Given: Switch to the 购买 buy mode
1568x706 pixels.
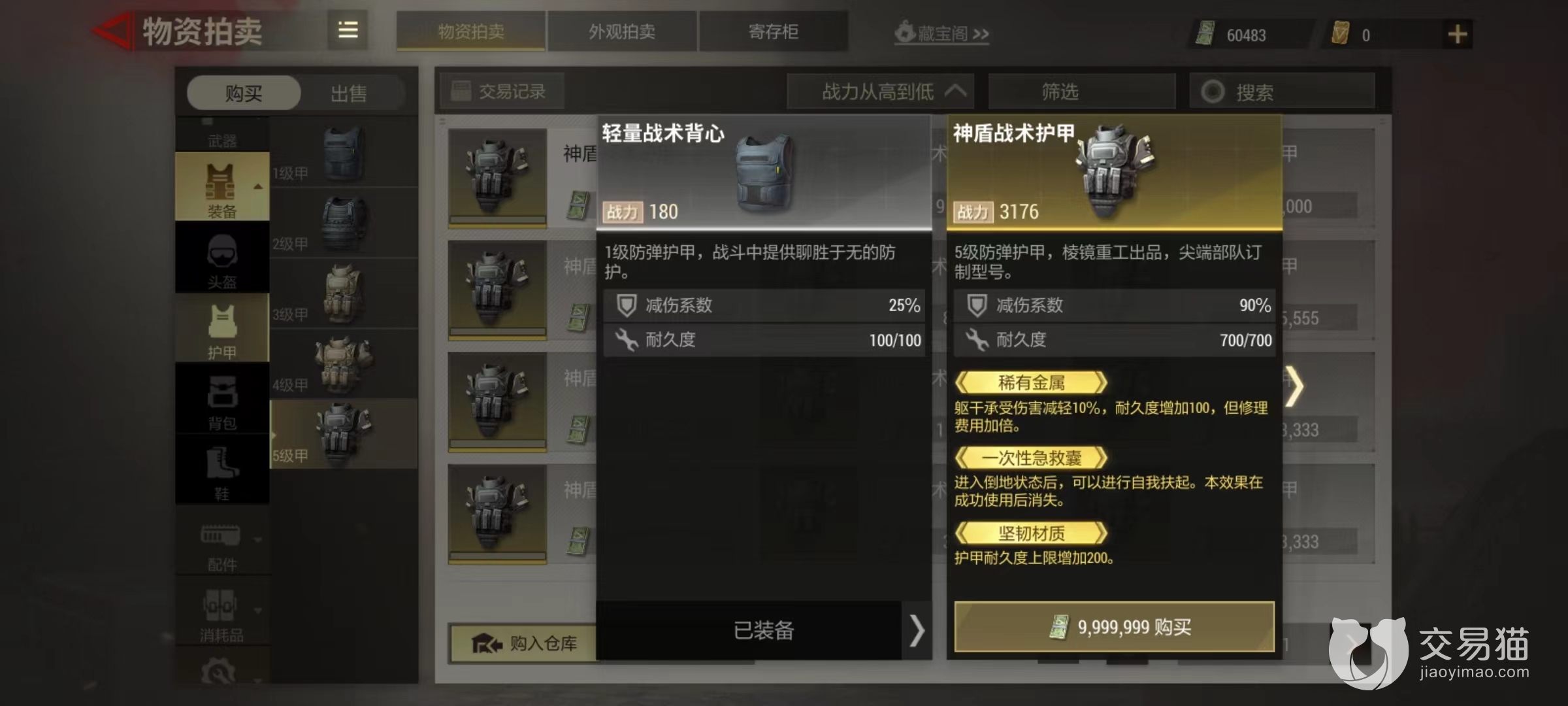Looking at the screenshot, I should pos(244,93).
